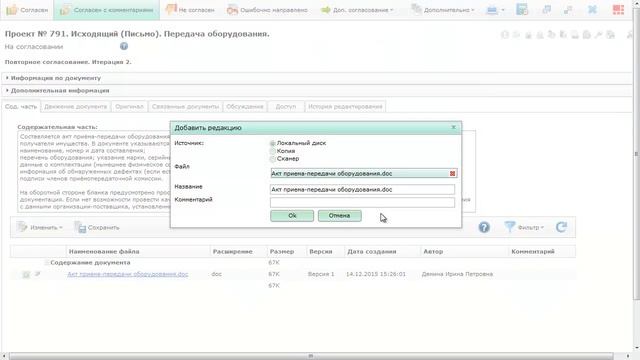640x360 pixels.
Task: Click the pencil icon in the file row
Action: click(37, 274)
